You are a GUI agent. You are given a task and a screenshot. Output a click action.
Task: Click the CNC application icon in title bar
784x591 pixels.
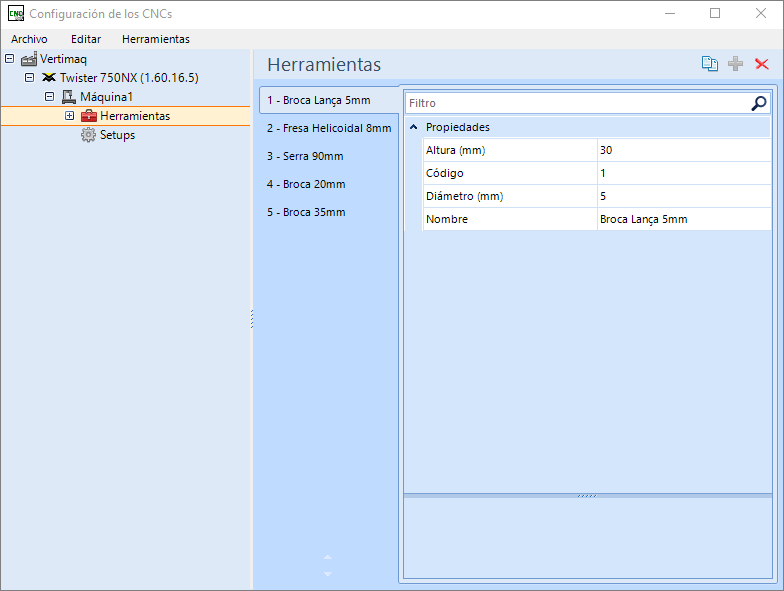(16, 14)
